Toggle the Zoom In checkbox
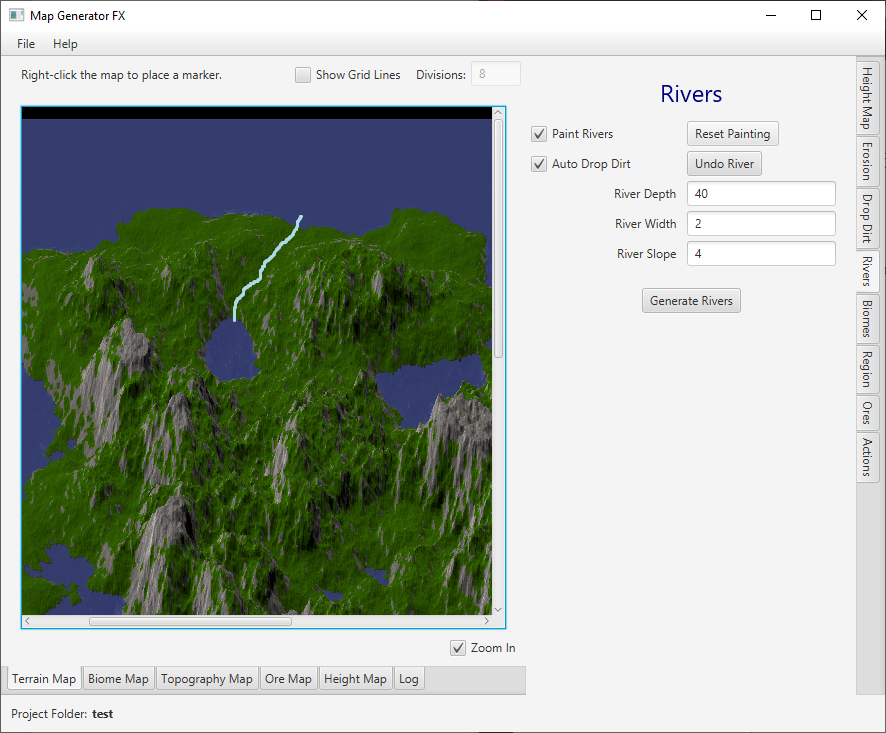The width and height of the screenshot is (886, 733). coord(458,648)
